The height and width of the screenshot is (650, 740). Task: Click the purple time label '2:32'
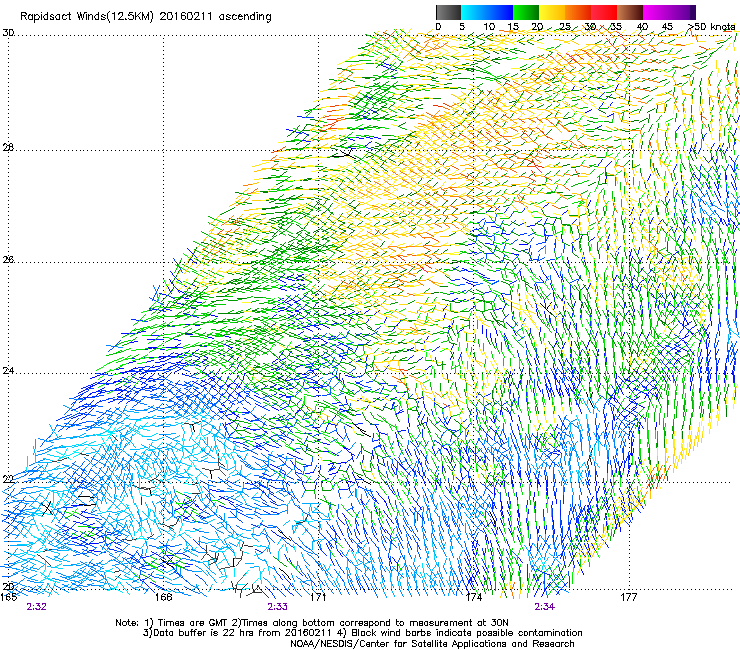(36, 607)
